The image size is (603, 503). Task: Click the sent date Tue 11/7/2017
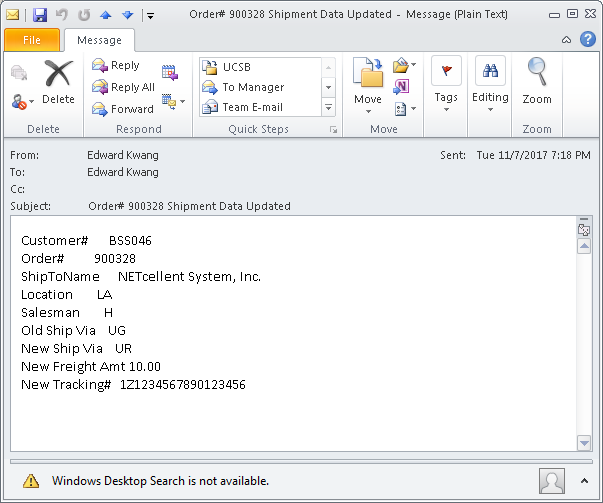pos(533,155)
